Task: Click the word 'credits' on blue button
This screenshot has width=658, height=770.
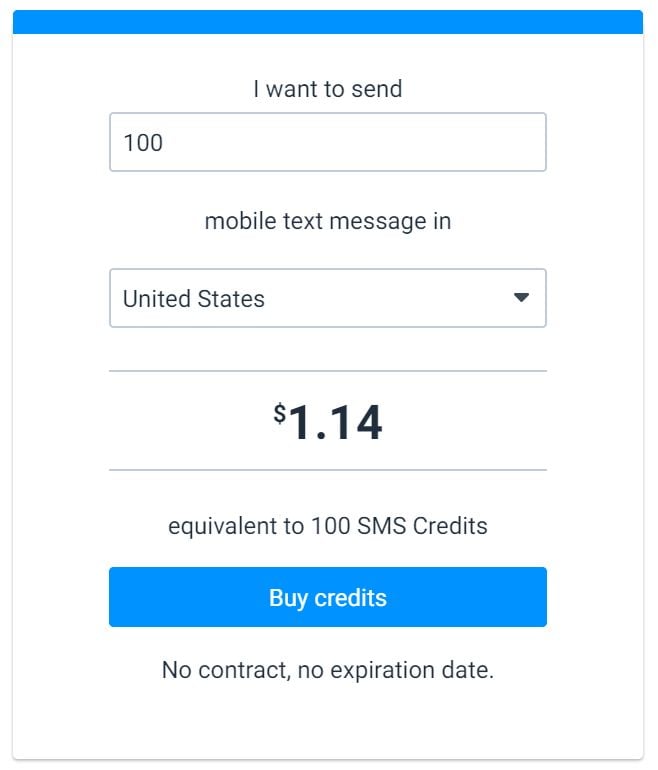Action: point(351,598)
